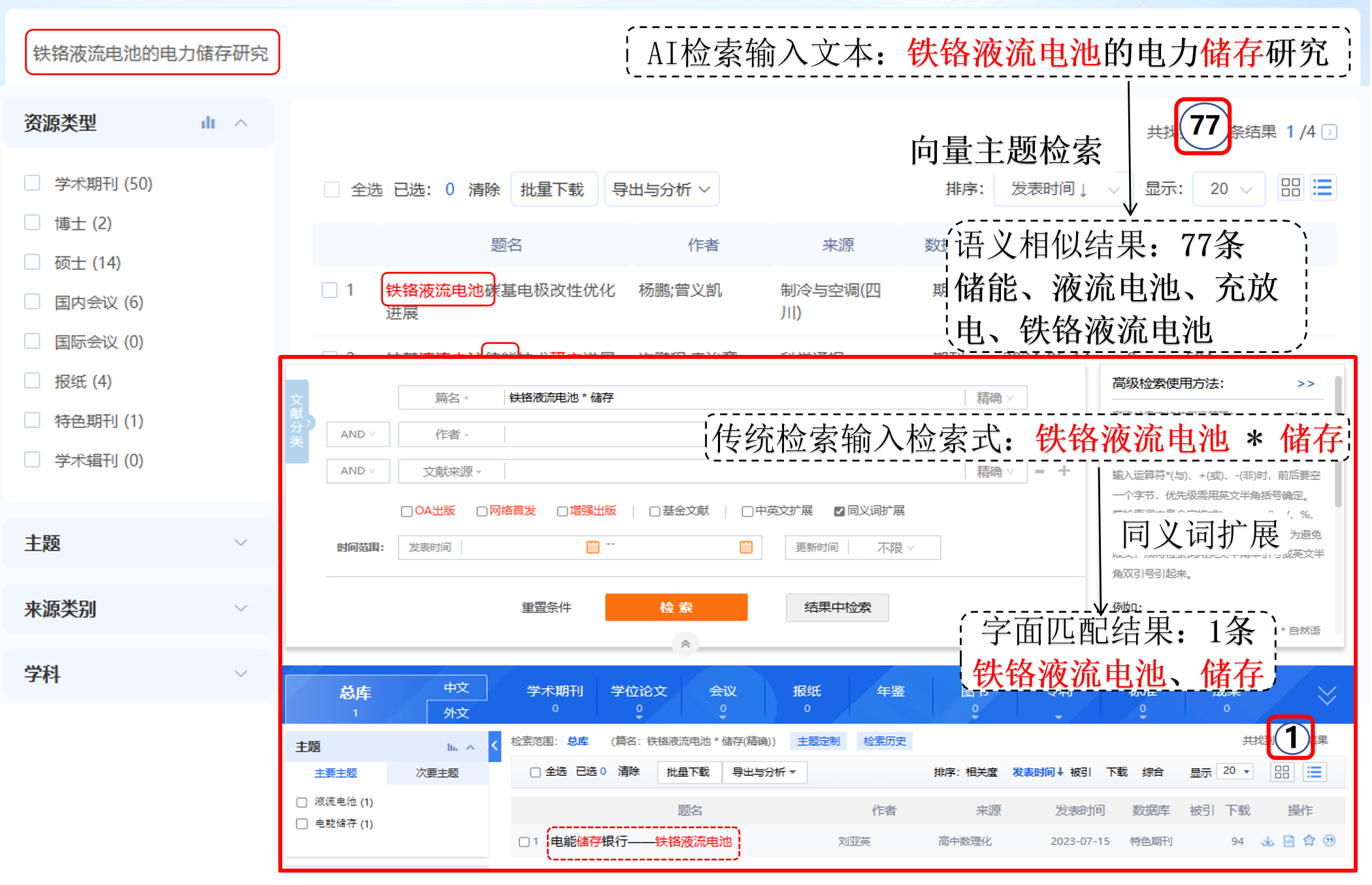This screenshot has width=1372, height=885.
Task: Switch to 次要主题 tab
Action: click(436, 773)
